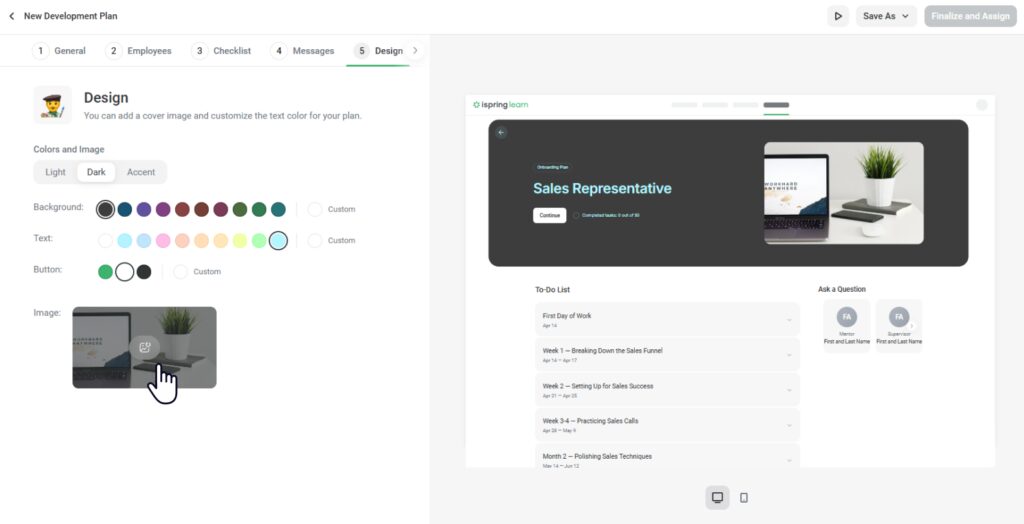
Task: Select the selected light cyan text swatch
Action: point(278,240)
